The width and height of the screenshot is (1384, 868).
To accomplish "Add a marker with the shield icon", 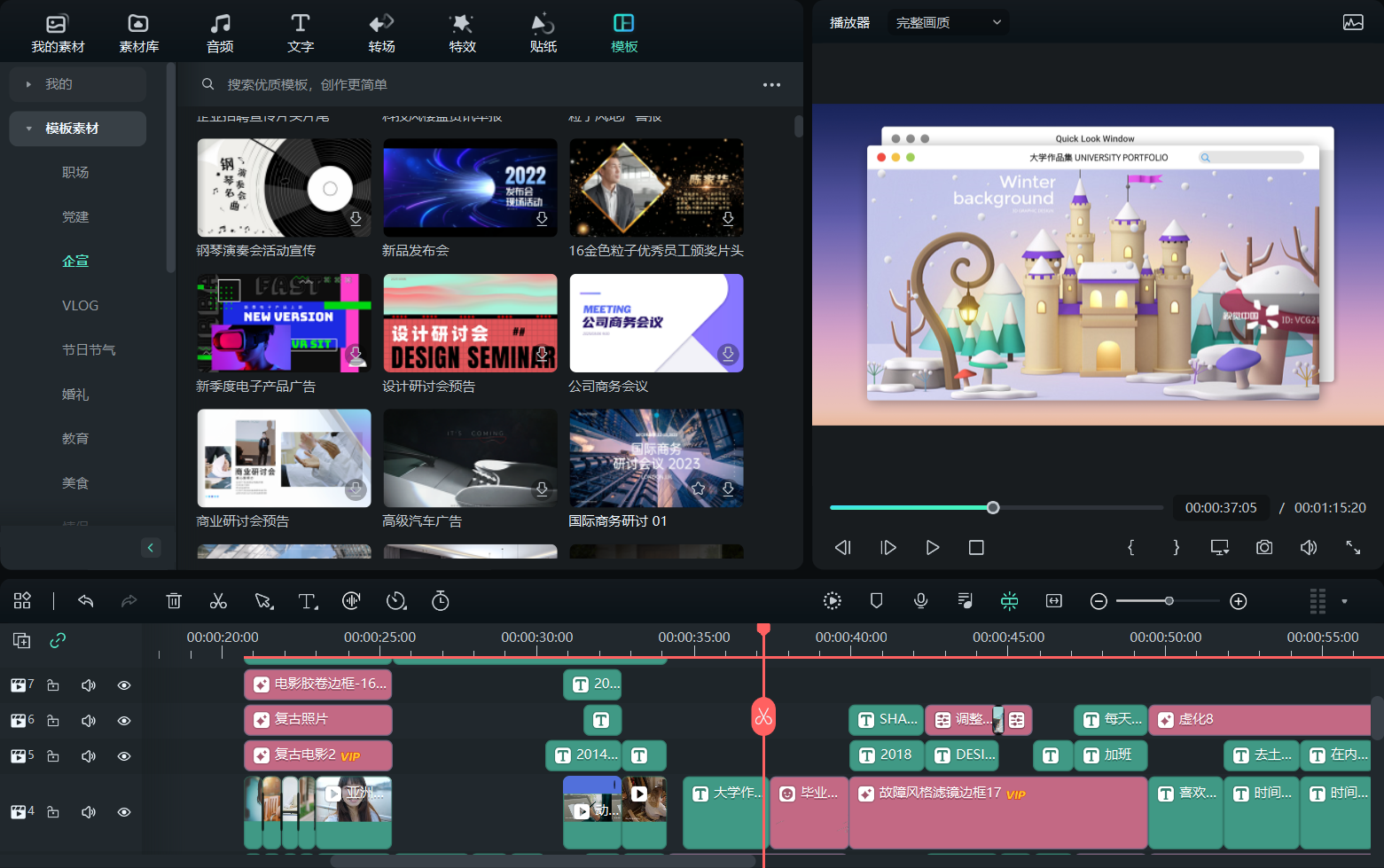I will point(877,601).
